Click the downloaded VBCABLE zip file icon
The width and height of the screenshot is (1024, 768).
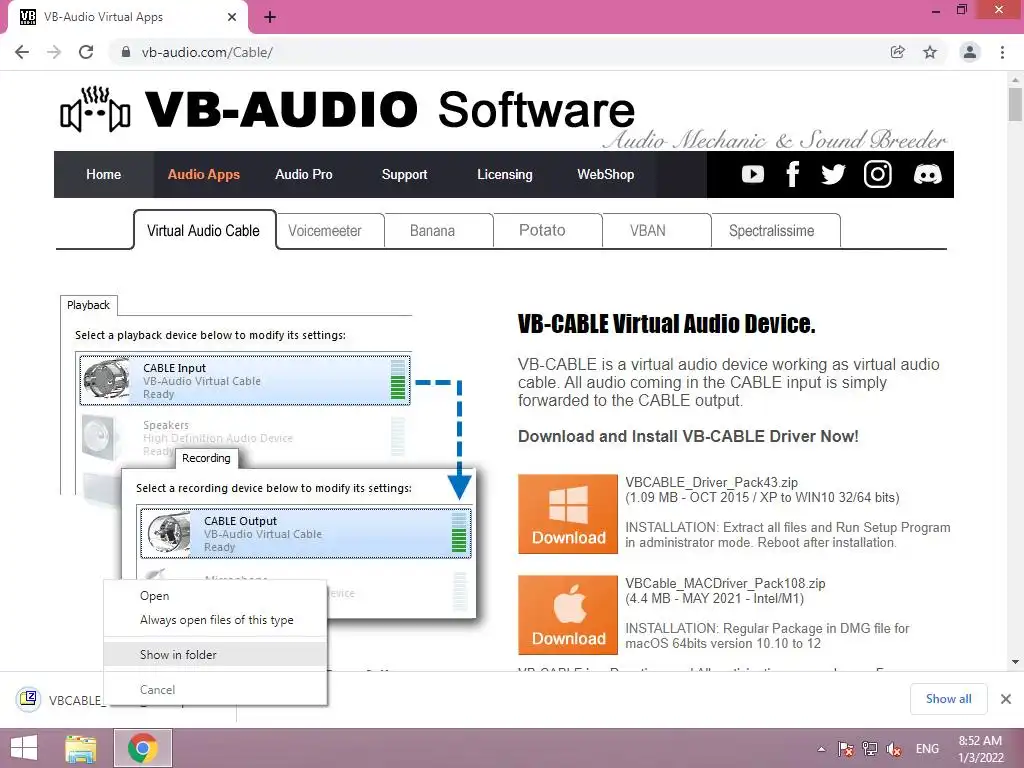click(28, 699)
